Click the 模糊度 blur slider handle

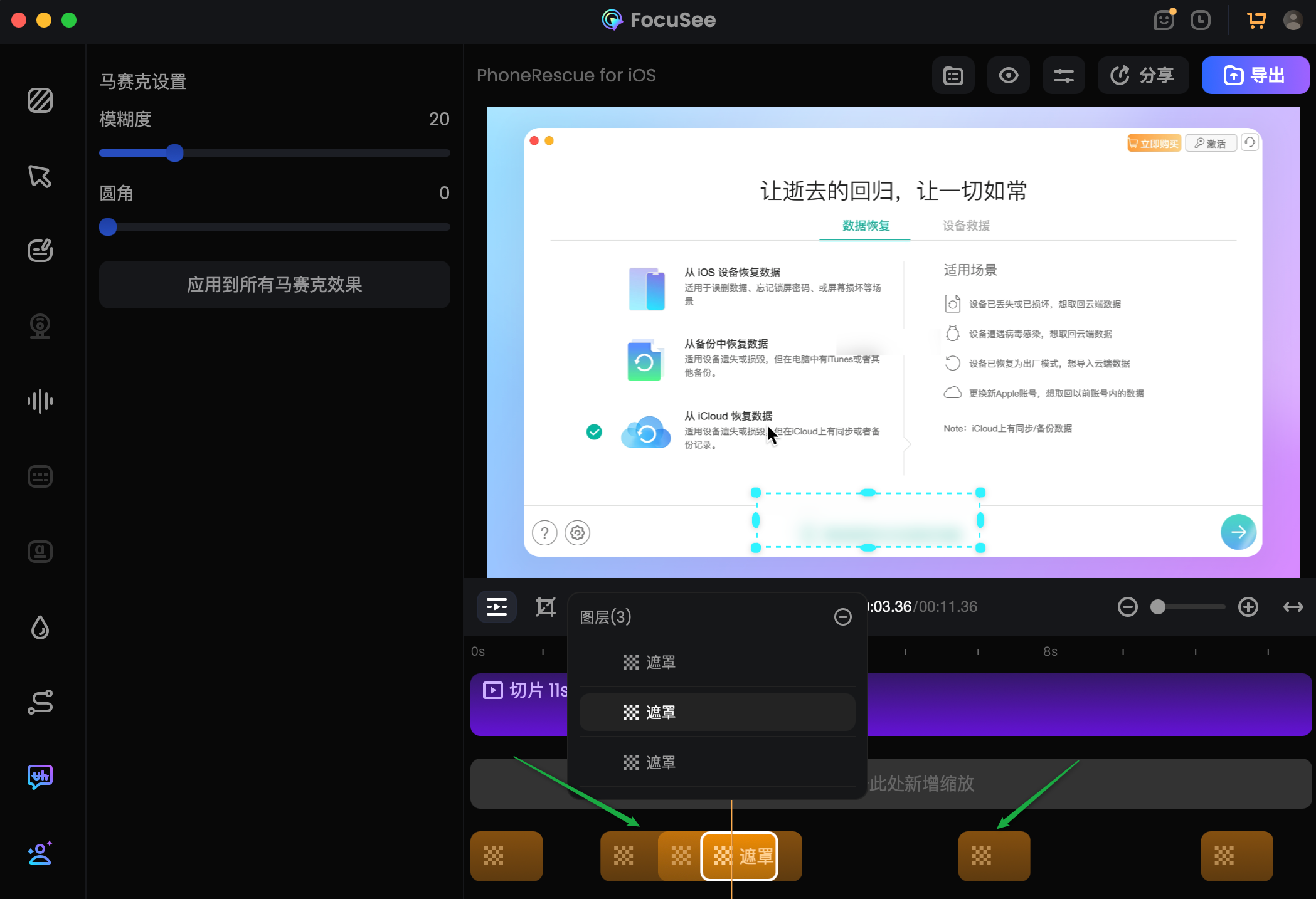click(x=175, y=153)
